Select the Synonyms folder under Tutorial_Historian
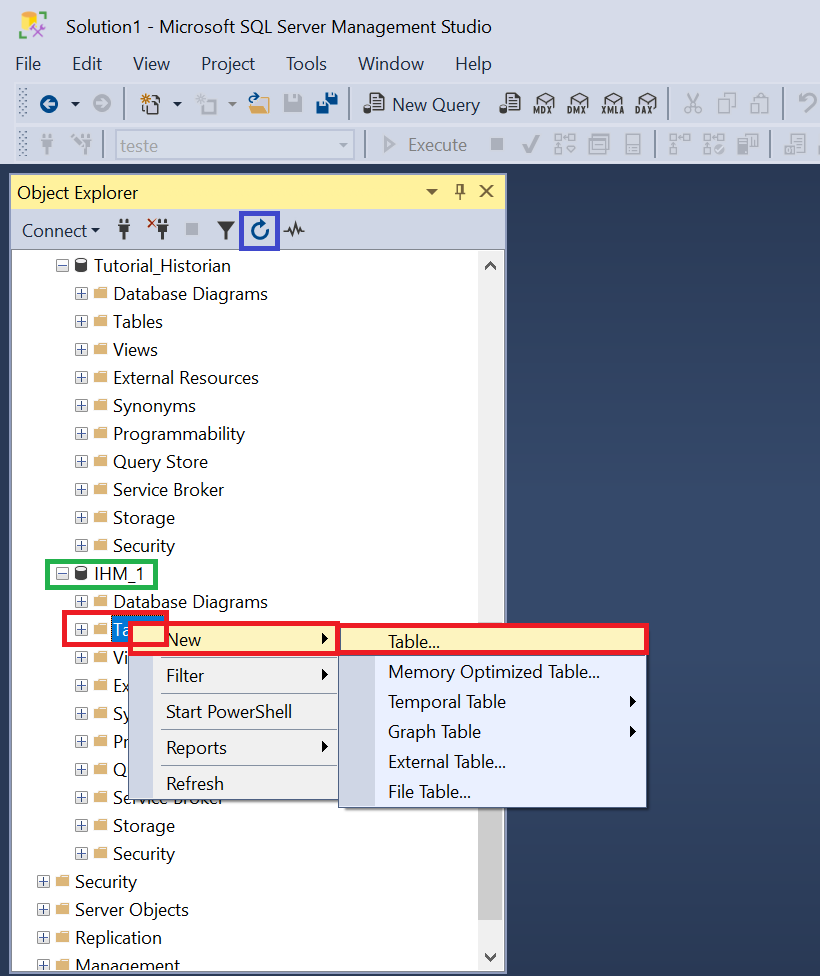The width and height of the screenshot is (820, 976). point(154,406)
